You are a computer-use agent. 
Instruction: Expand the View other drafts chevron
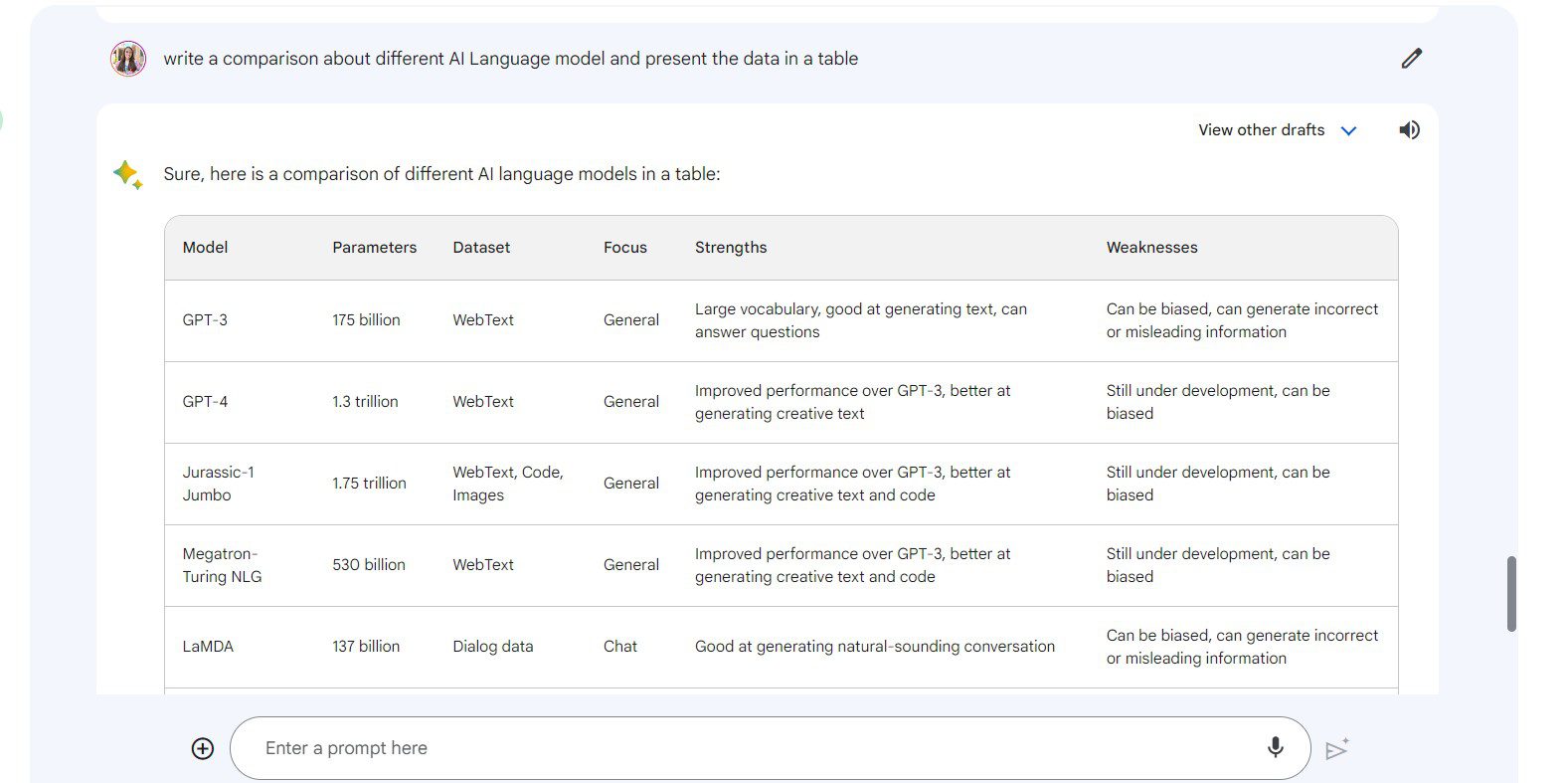[x=1348, y=130]
